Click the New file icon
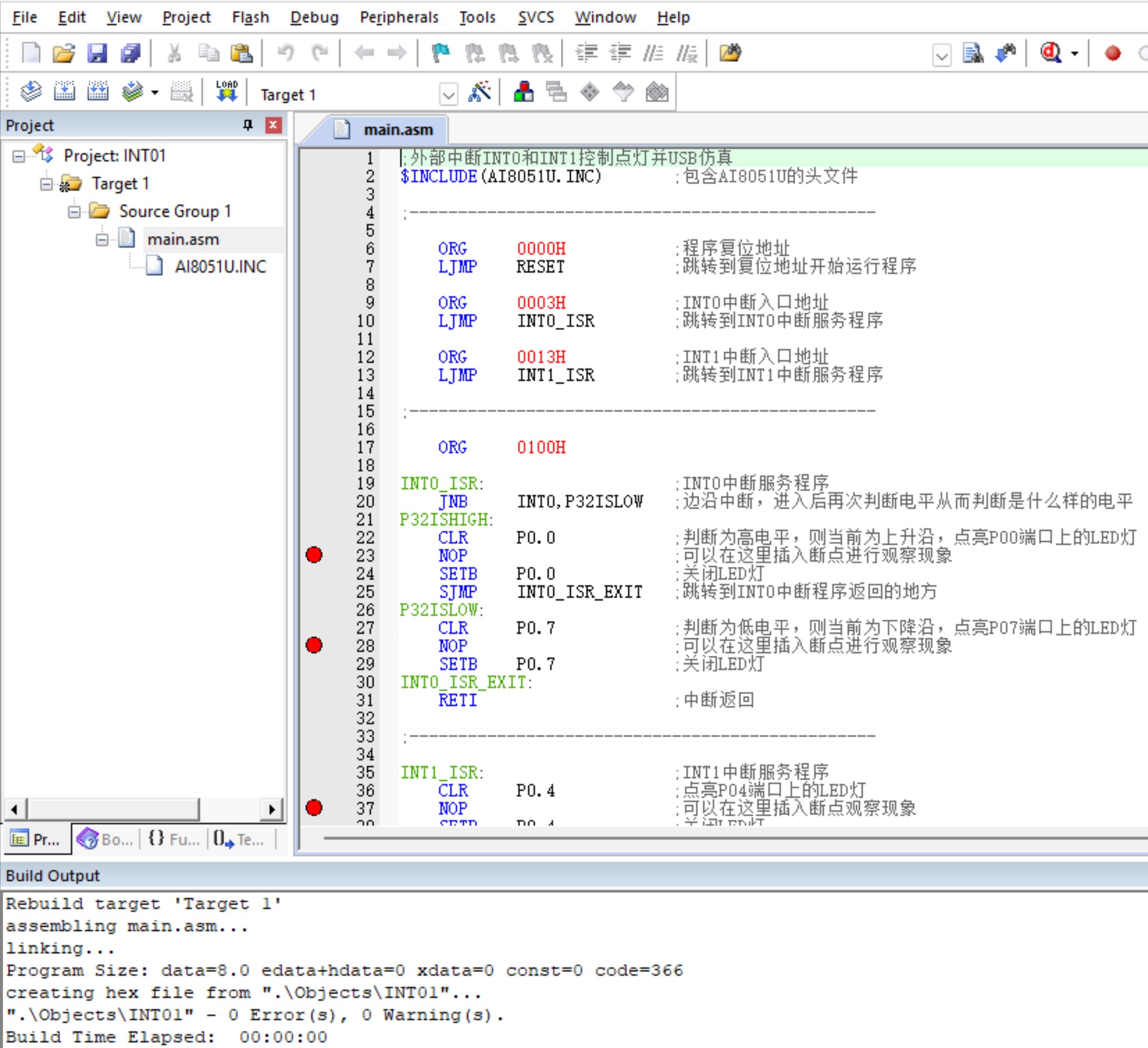This screenshot has height=1048, width=1148. 31,53
